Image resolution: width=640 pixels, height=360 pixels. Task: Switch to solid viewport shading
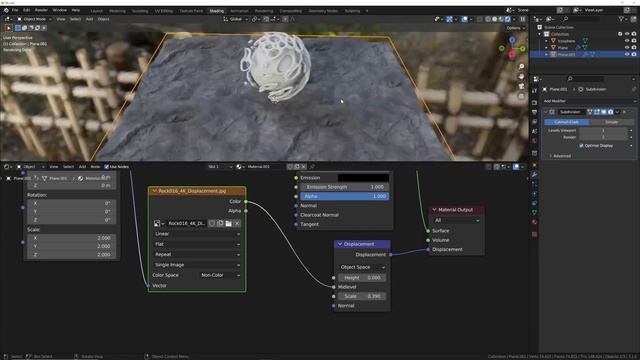[x=495, y=19]
